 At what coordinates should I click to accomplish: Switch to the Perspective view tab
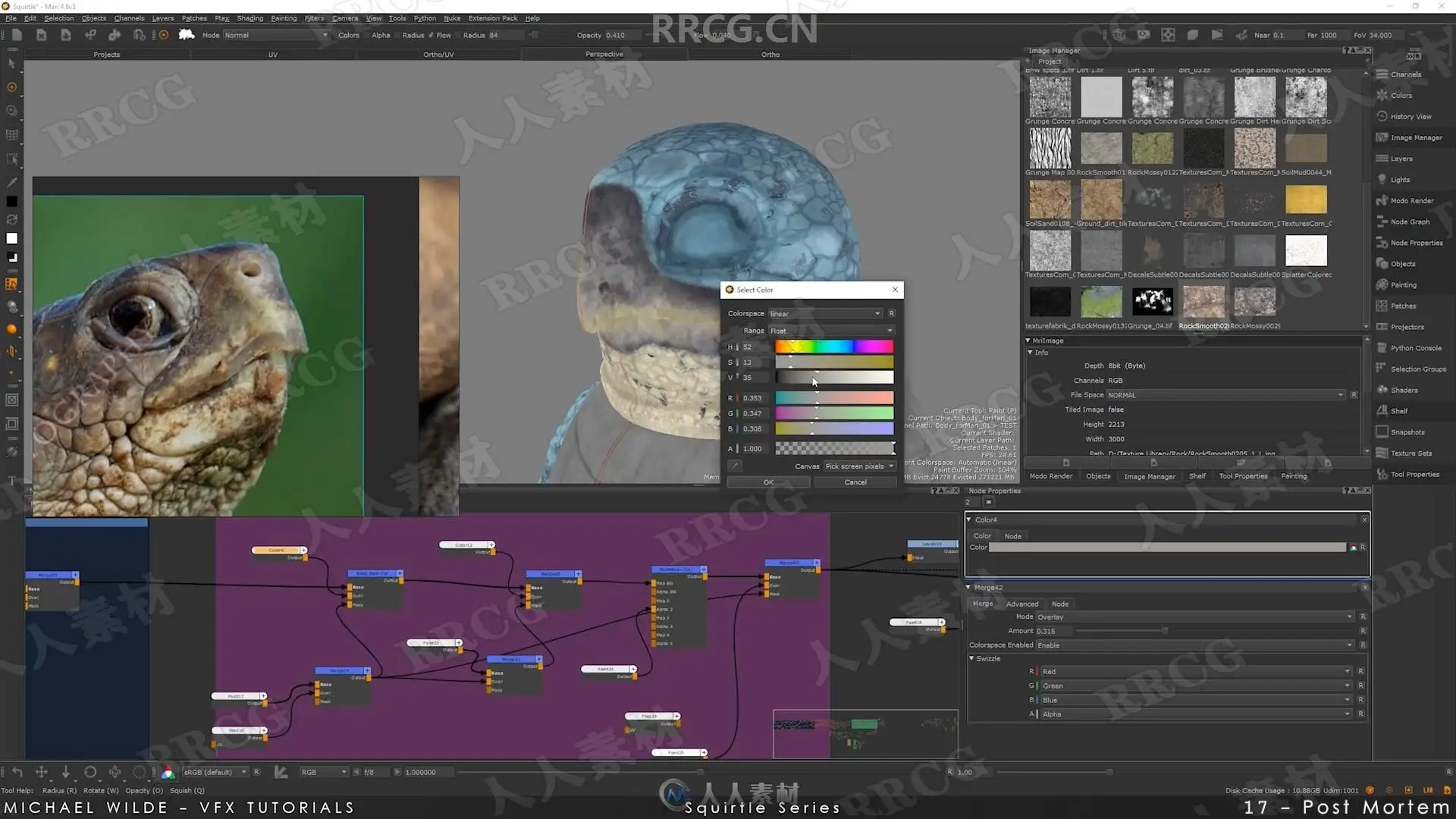604,55
